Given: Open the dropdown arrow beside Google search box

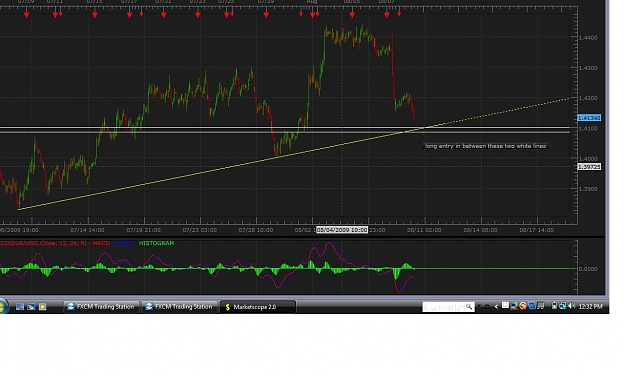Looking at the screenshot, I should pyautogui.click(x=479, y=306).
